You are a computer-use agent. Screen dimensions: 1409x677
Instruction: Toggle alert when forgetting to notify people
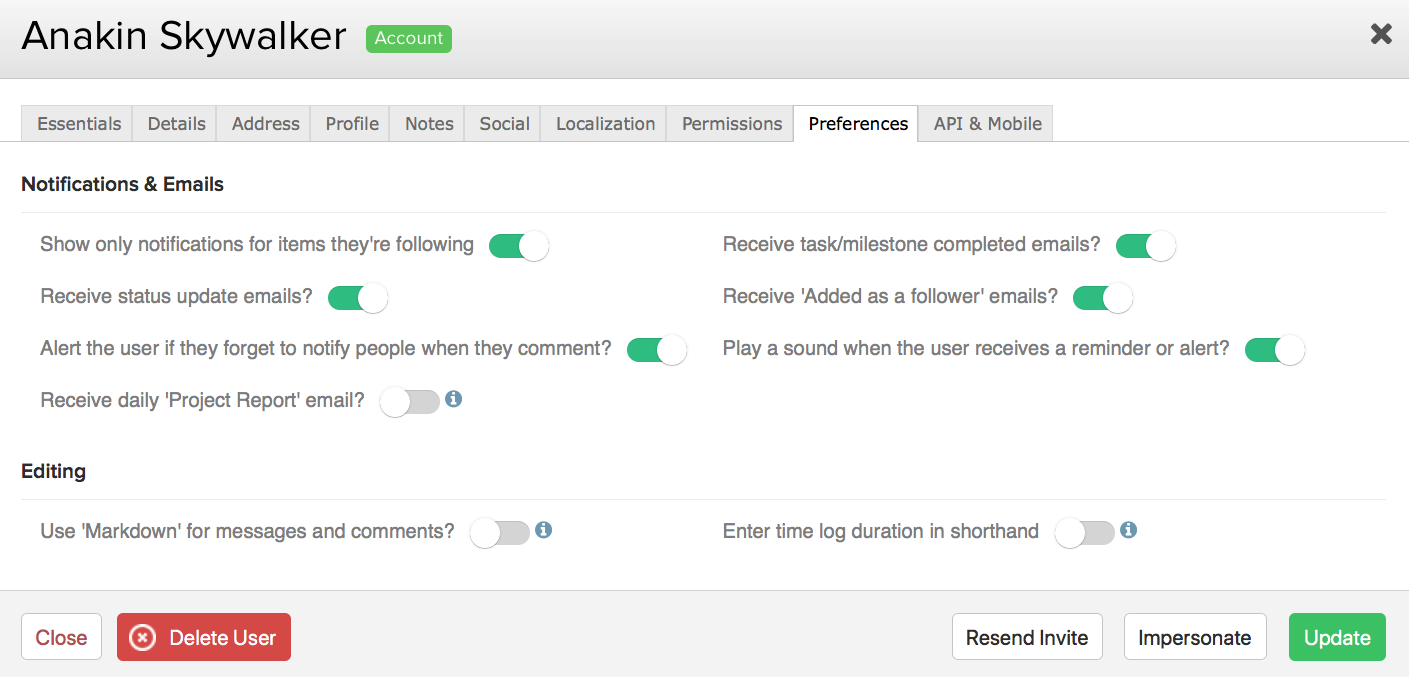[x=657, y=350]
